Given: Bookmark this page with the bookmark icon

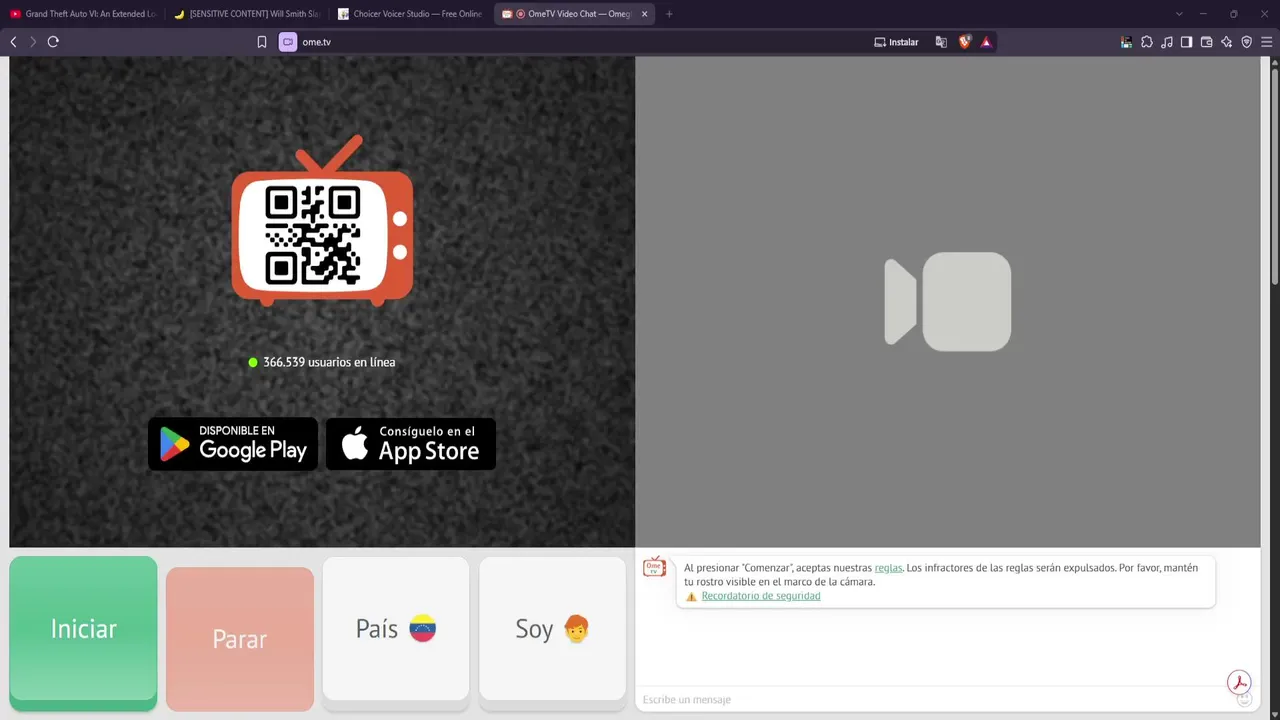Looking at the screenshot, I should [262, 42].
